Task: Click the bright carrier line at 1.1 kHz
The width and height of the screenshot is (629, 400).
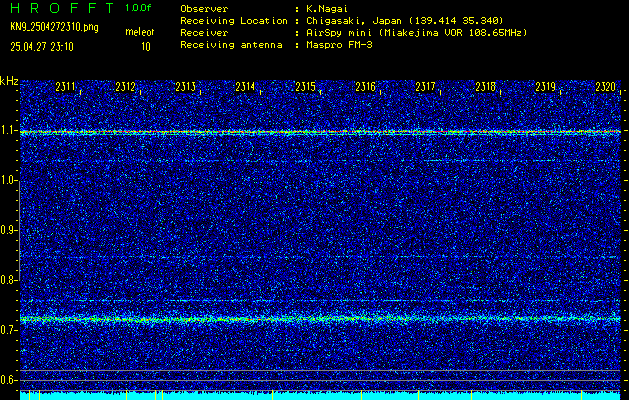Action: [x=320, y=132]
